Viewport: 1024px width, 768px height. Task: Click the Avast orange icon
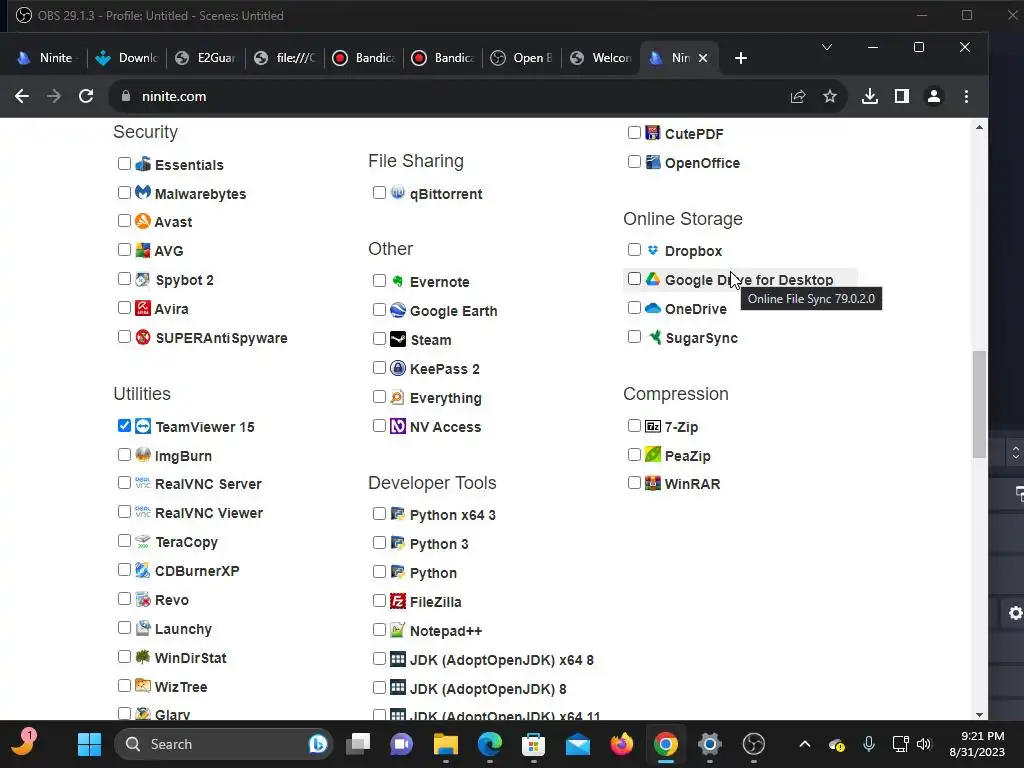tap(143, 221)
